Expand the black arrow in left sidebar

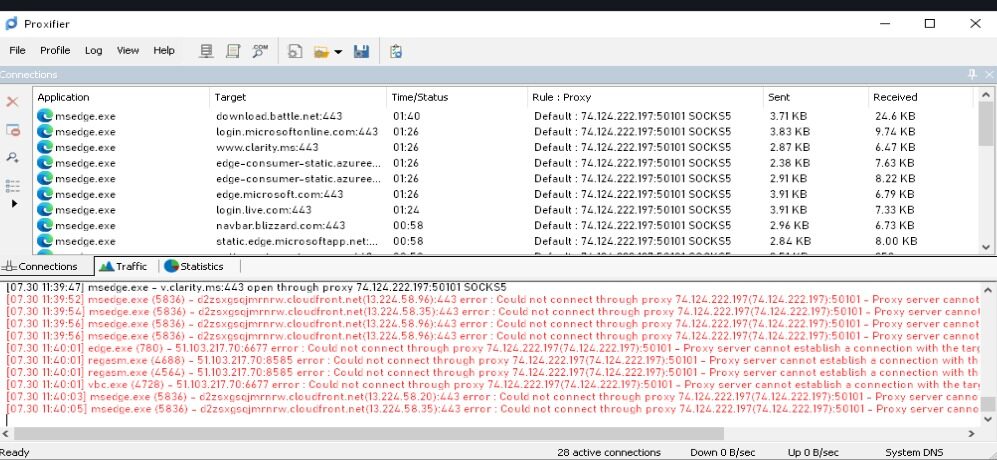tap(13, 204)
